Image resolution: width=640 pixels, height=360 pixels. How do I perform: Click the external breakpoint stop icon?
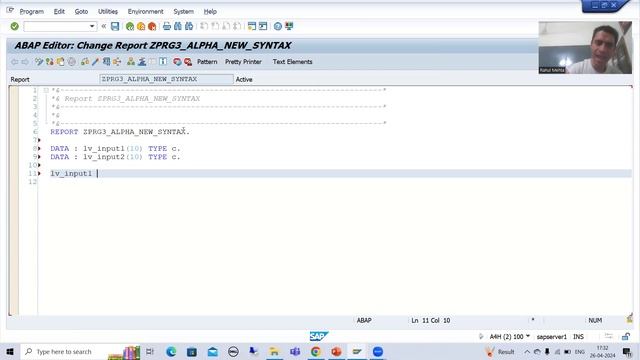pyautogui.click(x=188, y=62)
